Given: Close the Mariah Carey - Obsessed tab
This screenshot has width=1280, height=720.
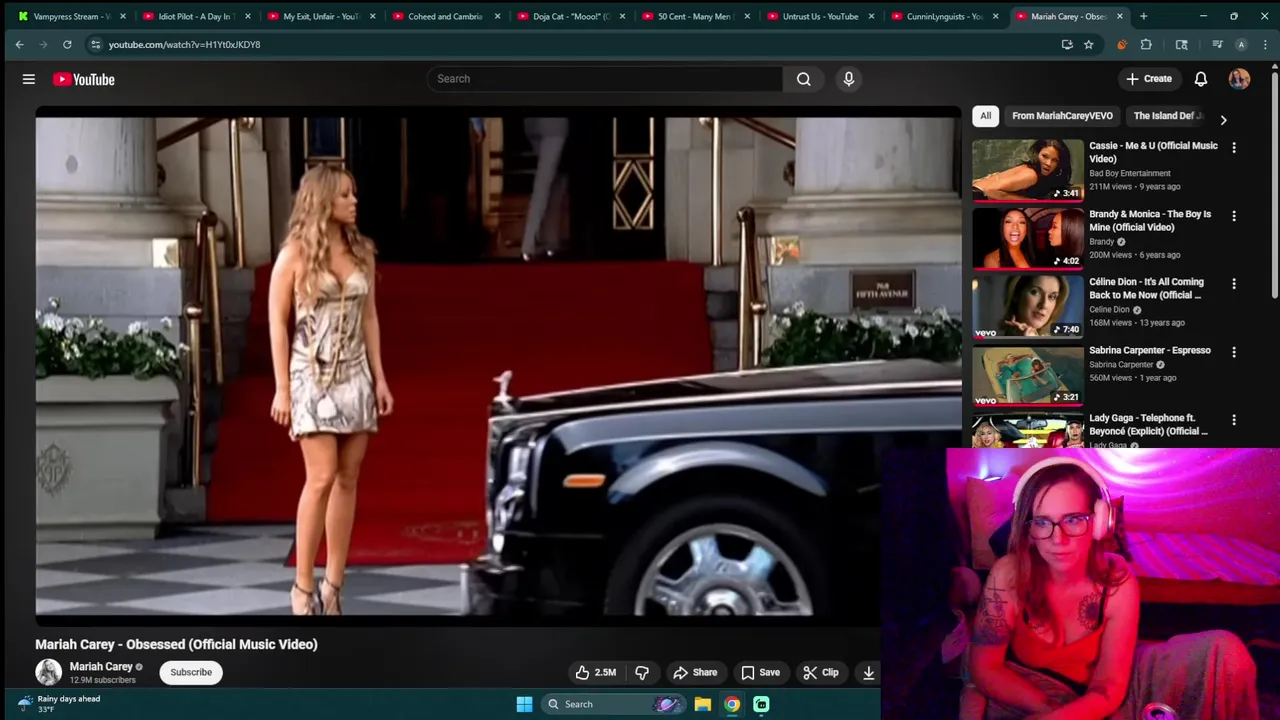Looking at the screenshot, I should coord(1119,16).
